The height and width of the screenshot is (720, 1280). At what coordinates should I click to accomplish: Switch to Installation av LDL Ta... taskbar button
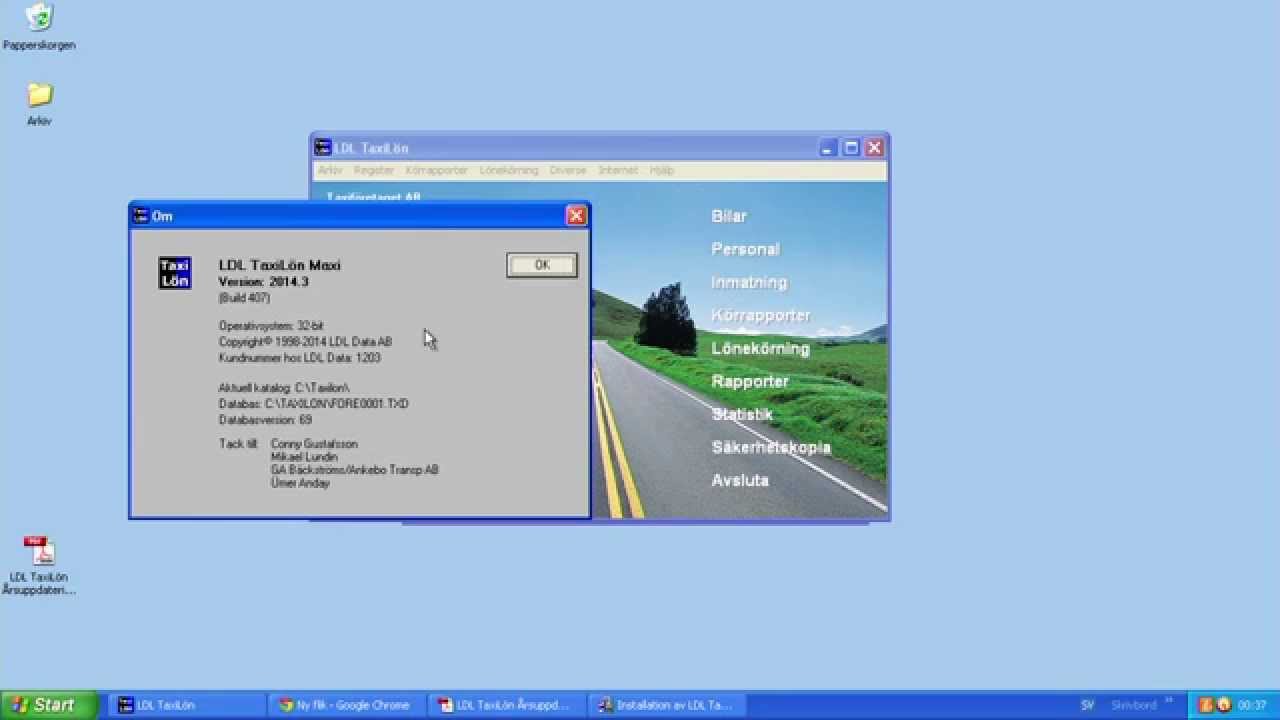668,705
